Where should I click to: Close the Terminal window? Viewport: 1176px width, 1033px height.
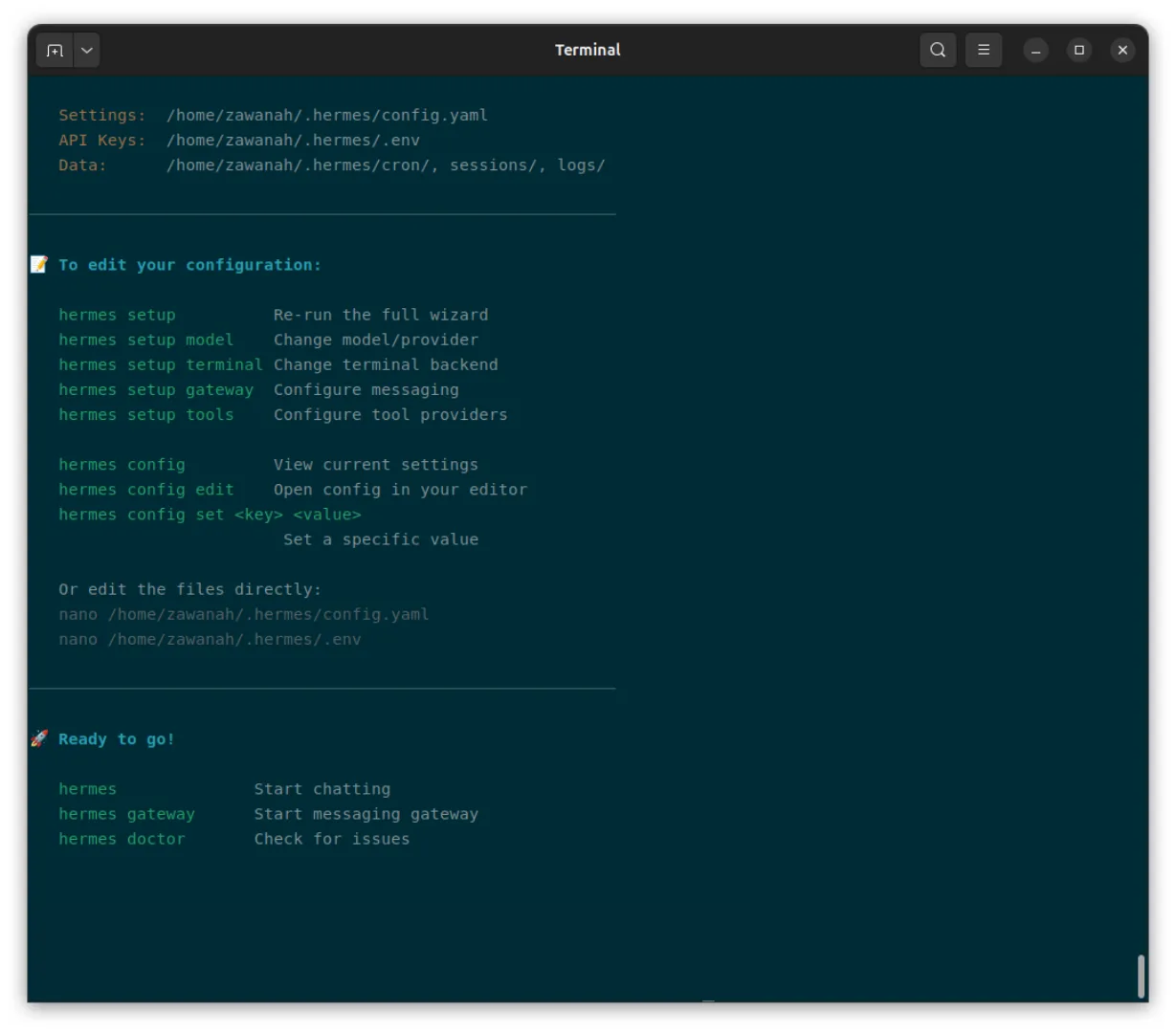pos(1123,50)
